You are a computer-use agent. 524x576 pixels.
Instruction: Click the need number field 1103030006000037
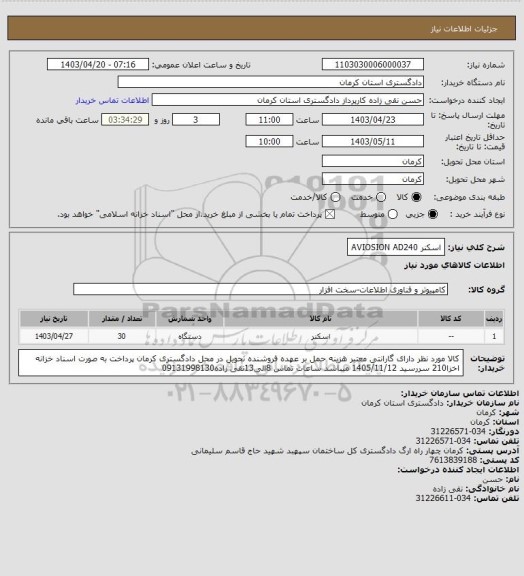pyautogui.click(x=373, y=64)
